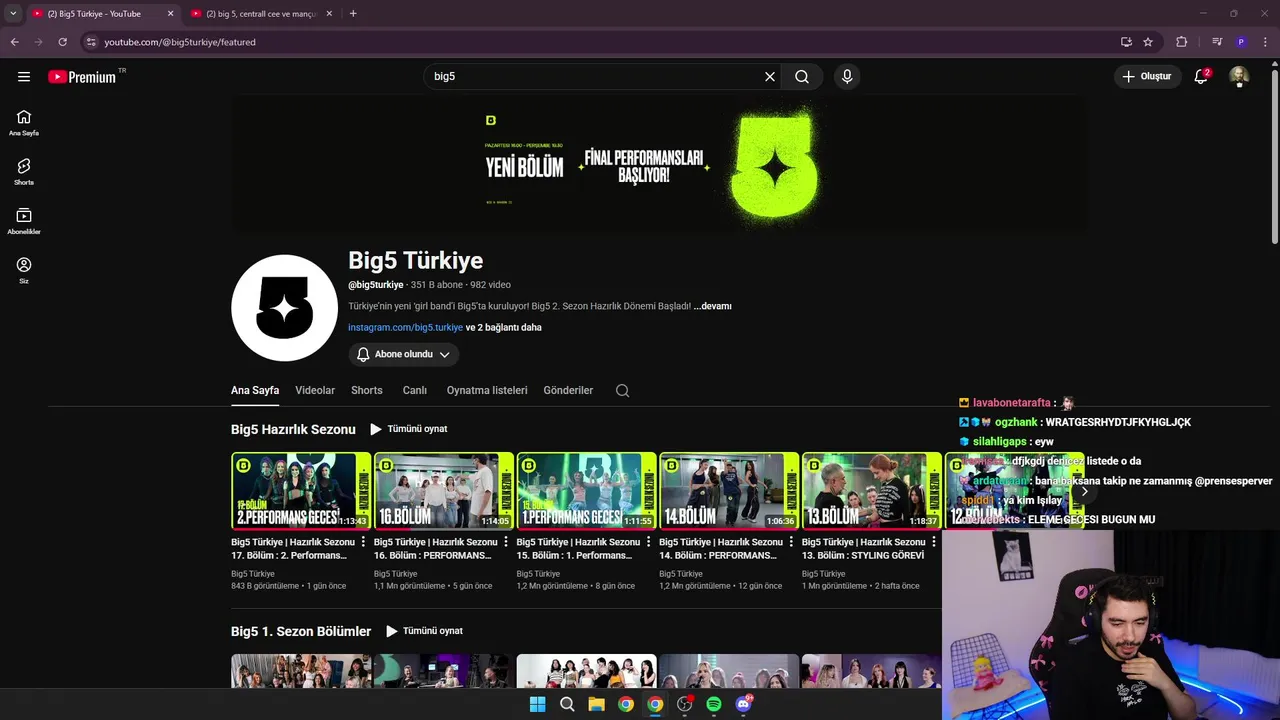Viewport: 1280px width, 720px height.
Task: Open the instagram.com/big5.turkiye link
Action: coord(405,327)
